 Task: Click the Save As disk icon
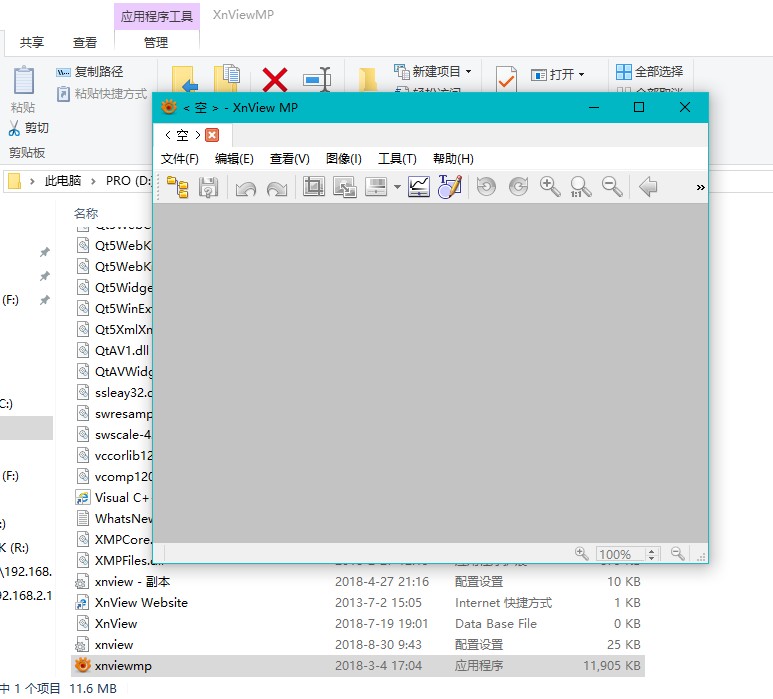click(209, 187)
